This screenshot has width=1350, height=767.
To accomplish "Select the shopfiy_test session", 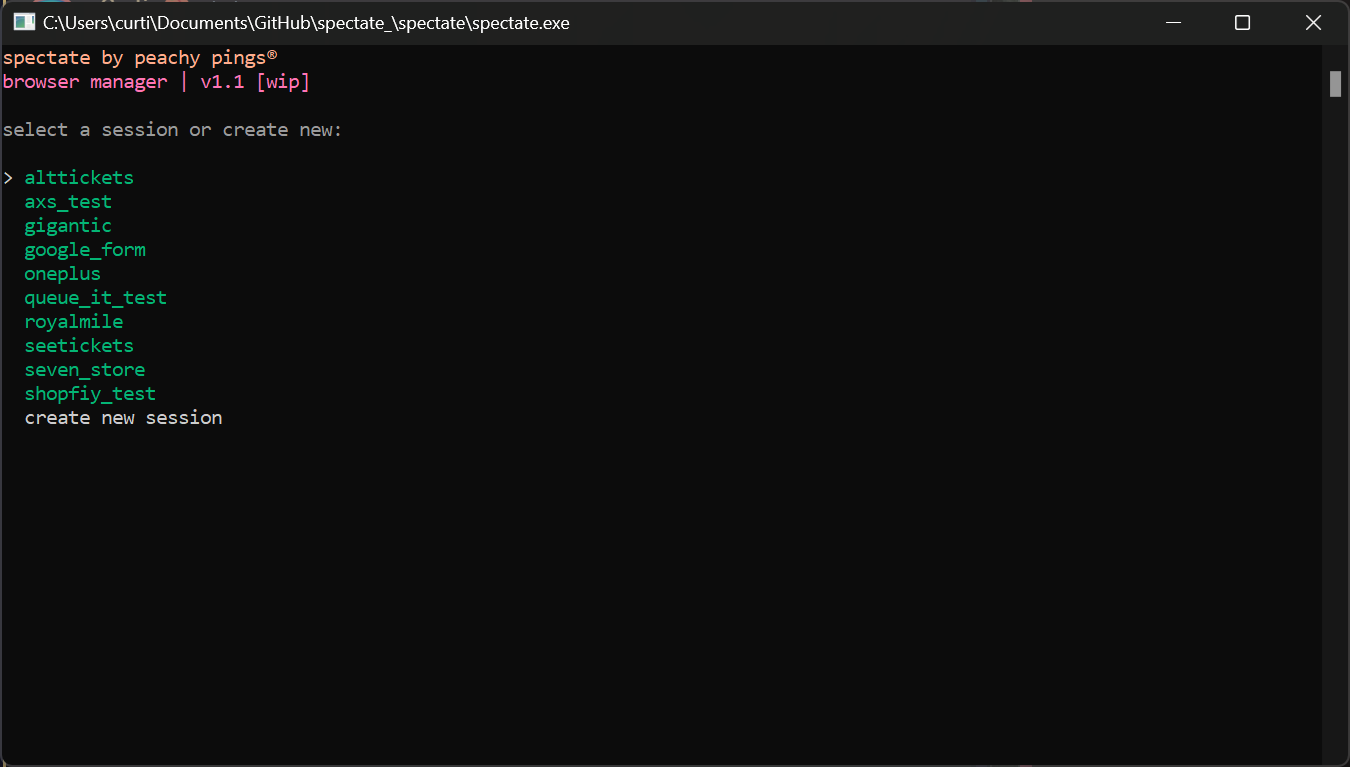I will pyautogui.click(x=90, y=394).
